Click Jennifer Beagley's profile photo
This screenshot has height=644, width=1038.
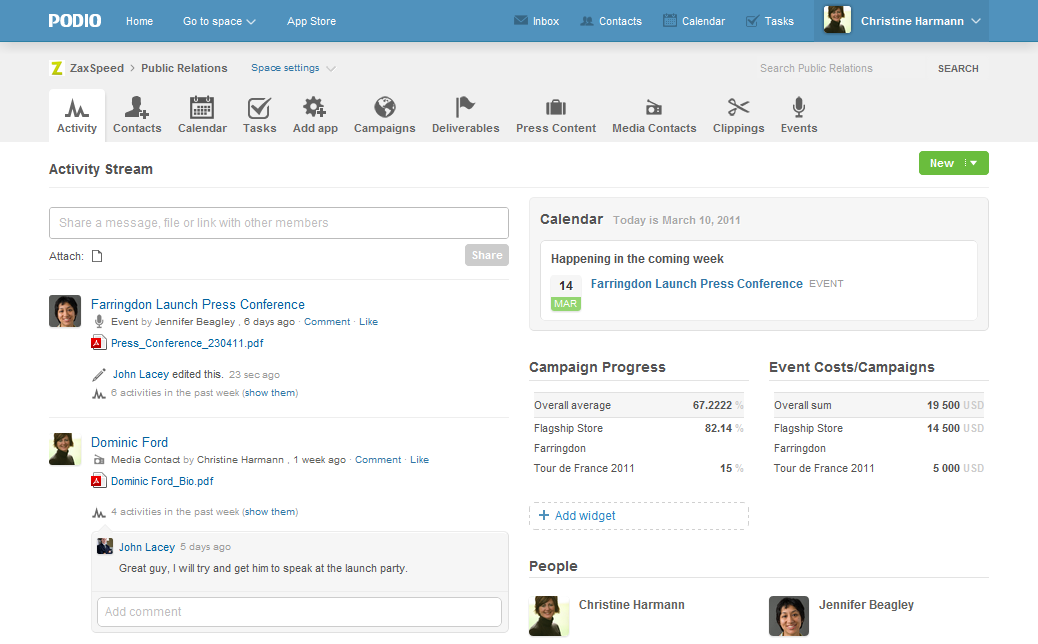[x=788, y=616]
